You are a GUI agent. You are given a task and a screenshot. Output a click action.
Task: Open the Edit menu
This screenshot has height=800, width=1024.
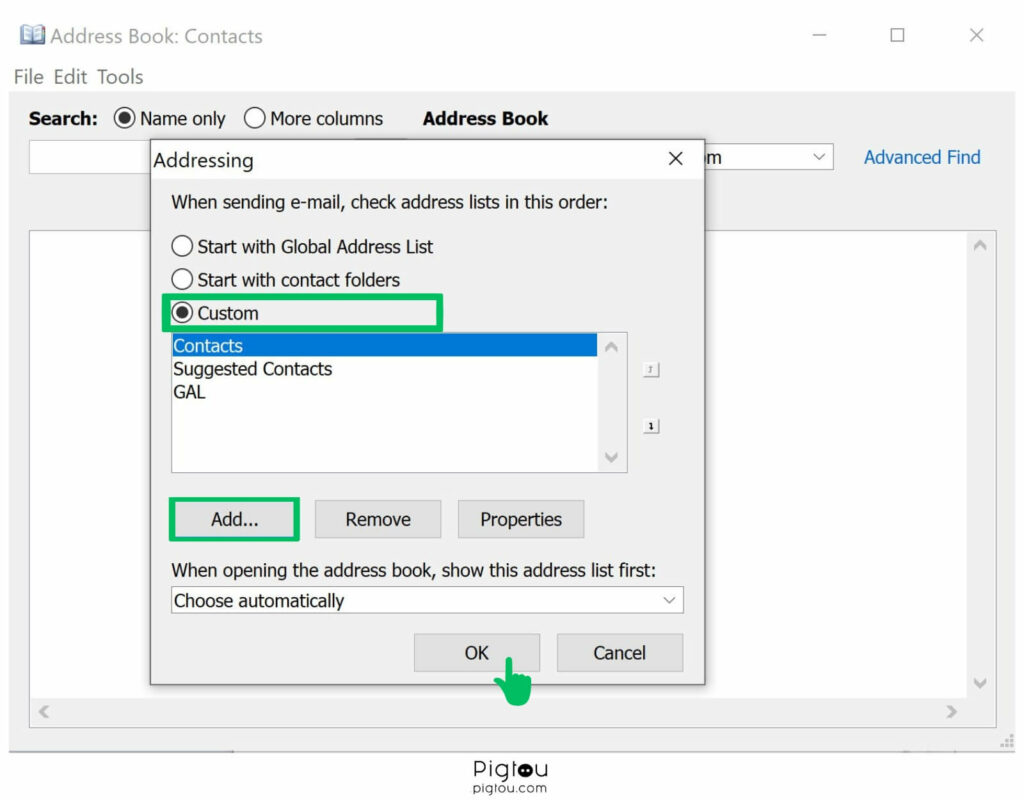pyautogui.click(x=70, y=77)
